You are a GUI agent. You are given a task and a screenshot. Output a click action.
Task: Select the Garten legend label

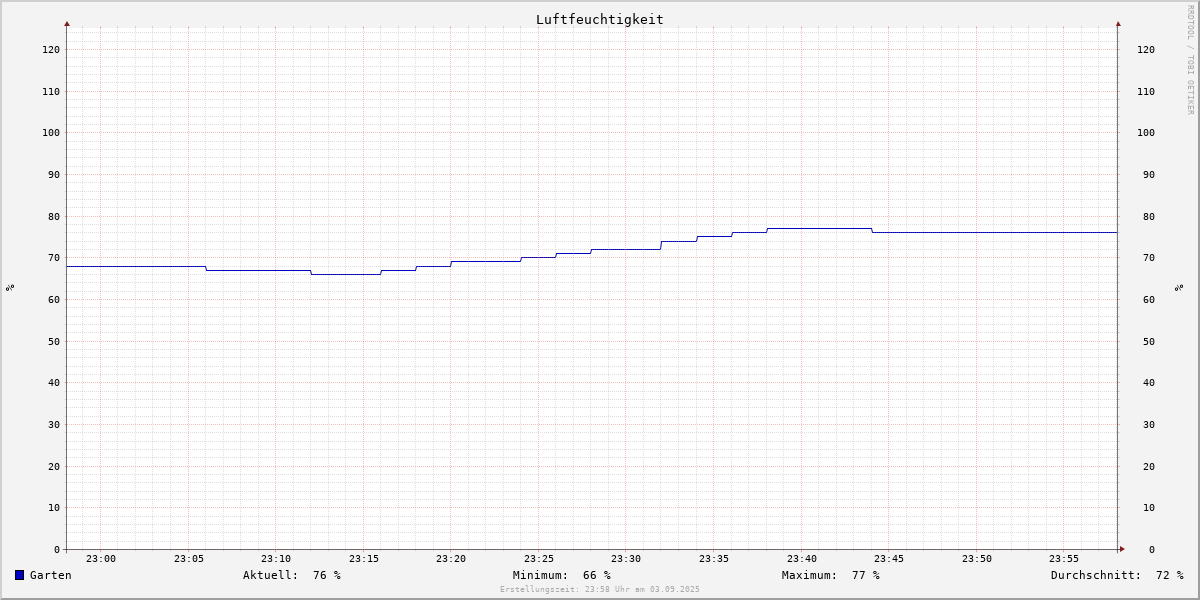(x=50, y=575)
